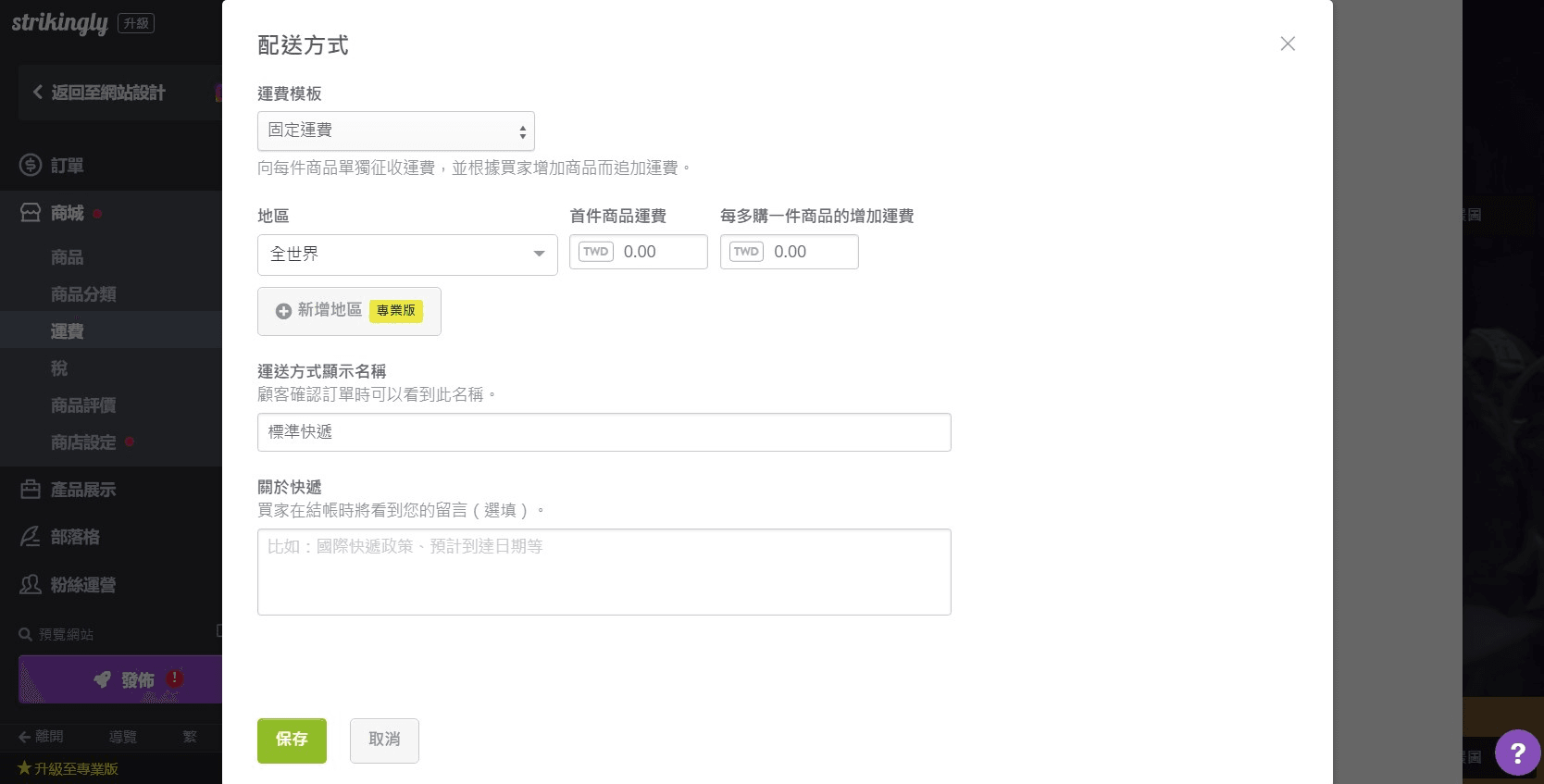Open the 運費模板 dropdown set to 固定運費

point(395,131)
